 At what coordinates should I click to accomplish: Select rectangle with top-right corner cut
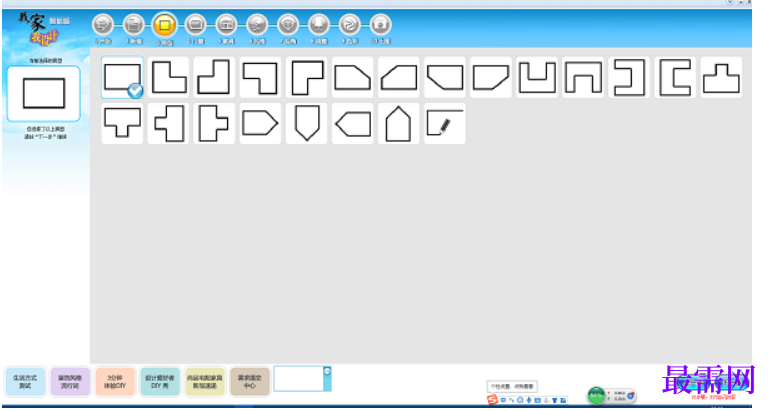point(352,77)
